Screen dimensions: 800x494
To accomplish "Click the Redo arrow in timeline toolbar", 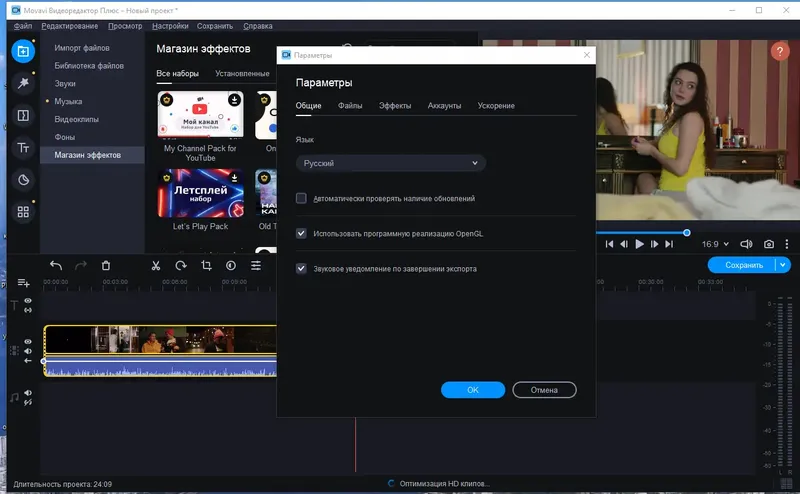I will pos(81,265).
